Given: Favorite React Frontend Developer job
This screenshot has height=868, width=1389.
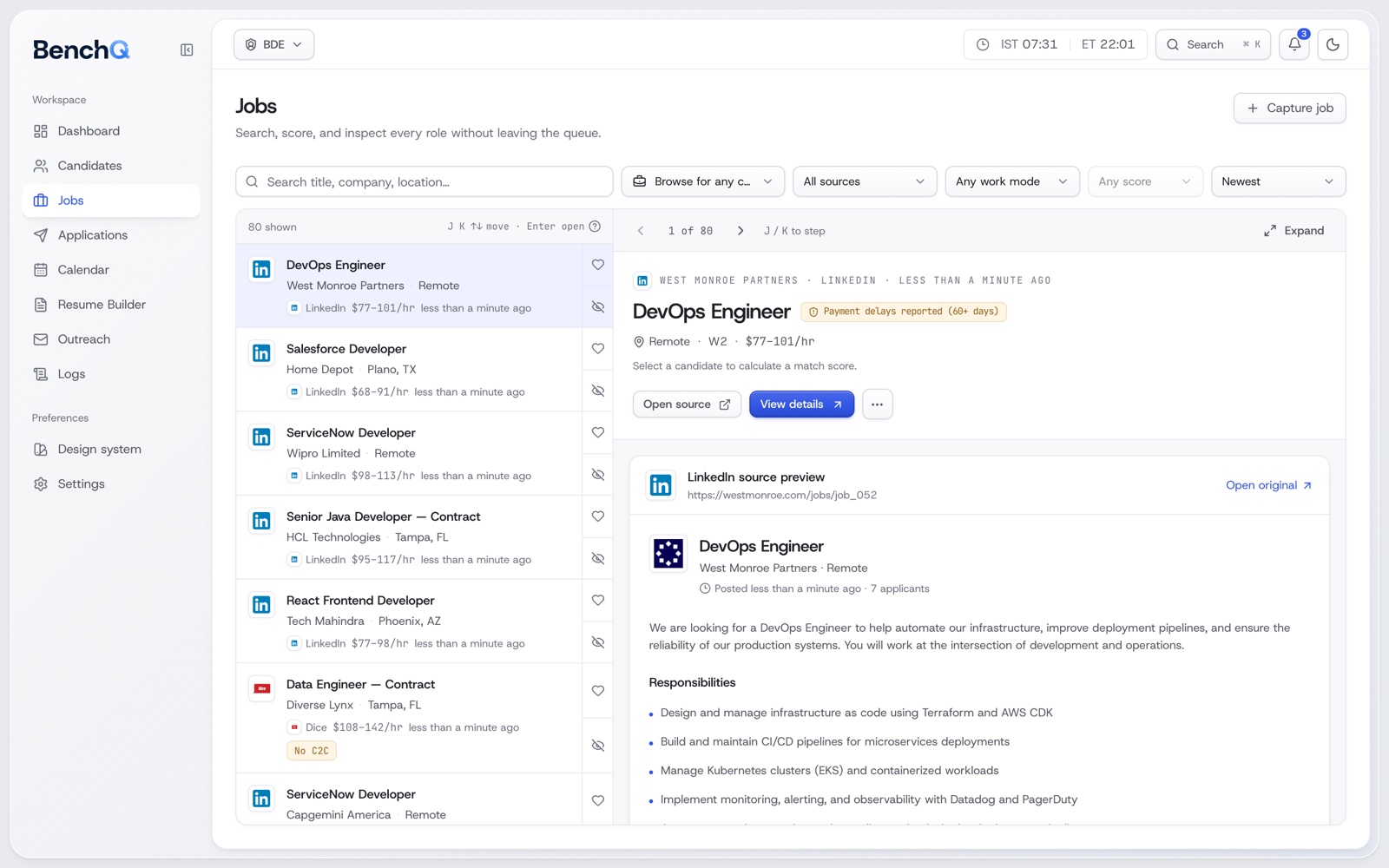Looking at the screenshot, I should click(x=598, y=600).
